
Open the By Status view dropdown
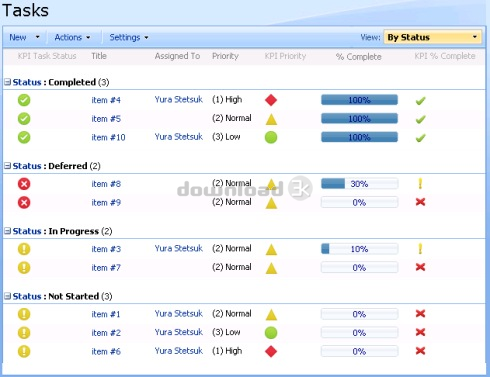[x=433, y=37]
